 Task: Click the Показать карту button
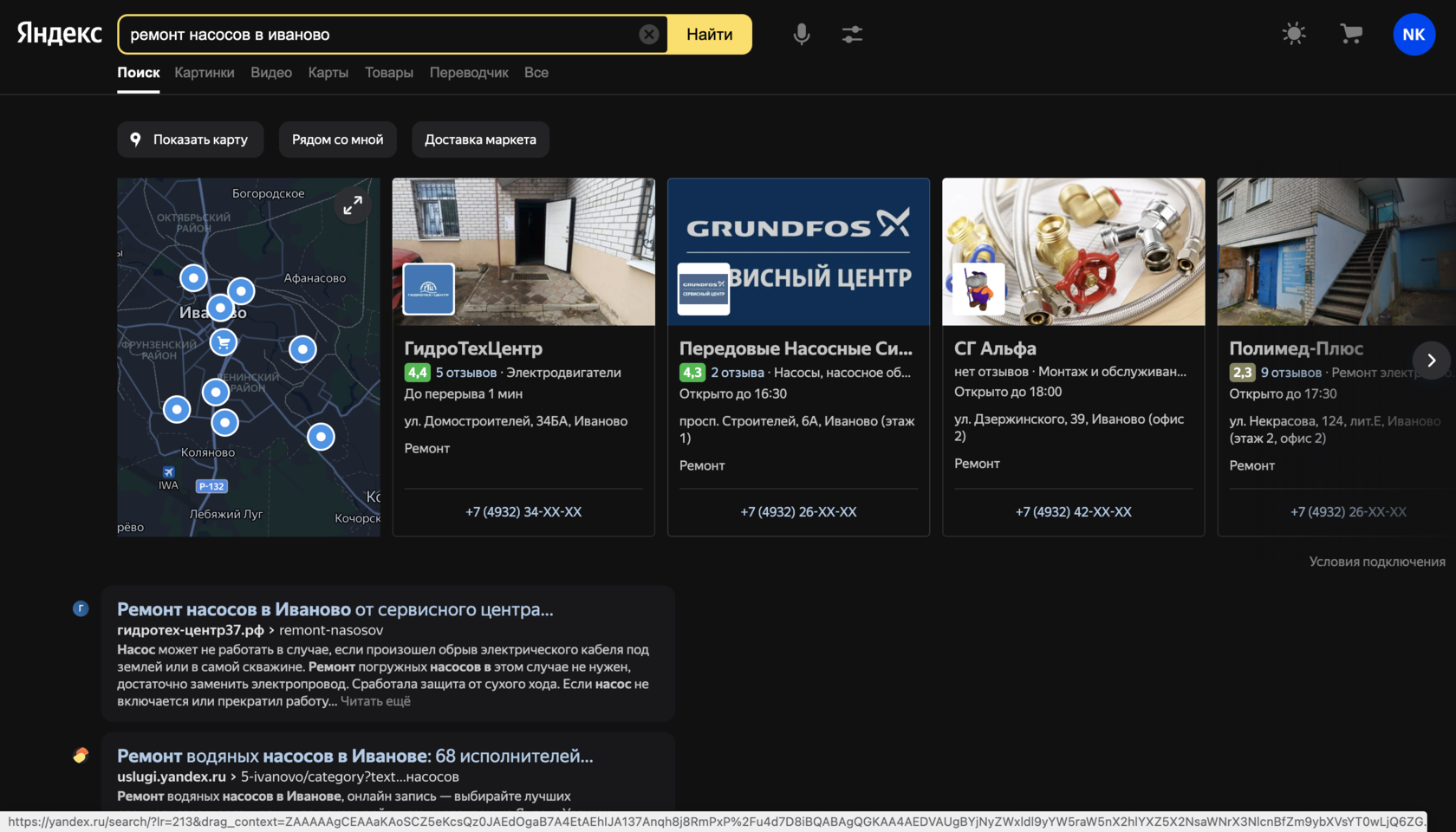point(191,140)
